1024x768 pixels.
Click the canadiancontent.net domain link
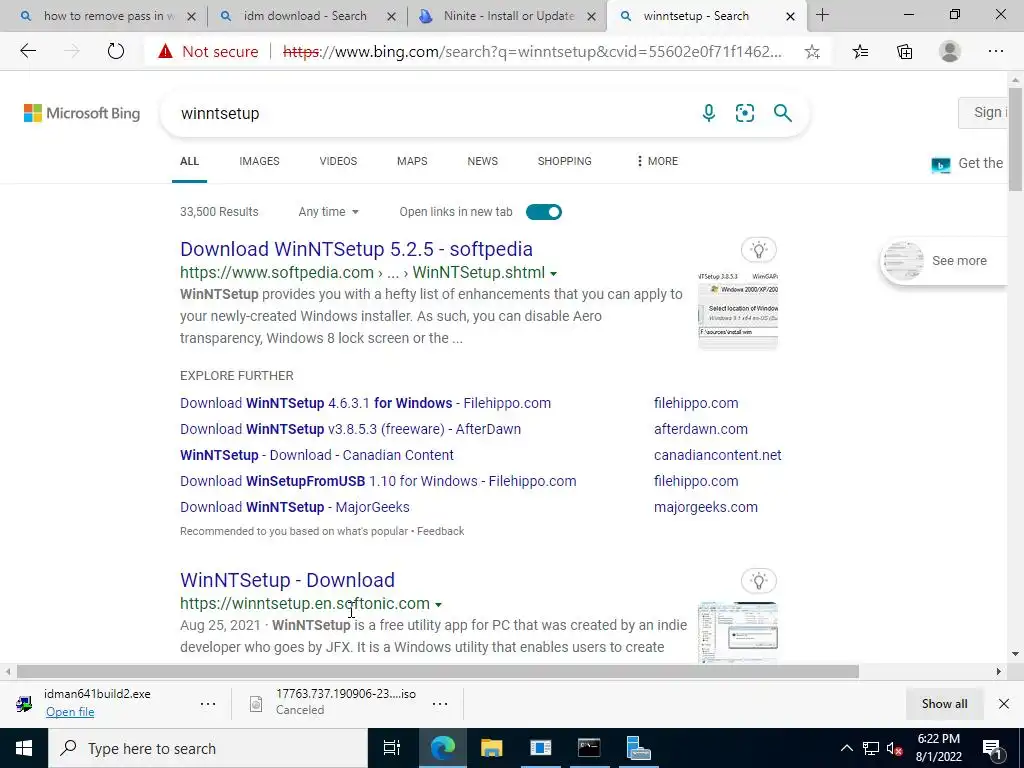(718, 455)
